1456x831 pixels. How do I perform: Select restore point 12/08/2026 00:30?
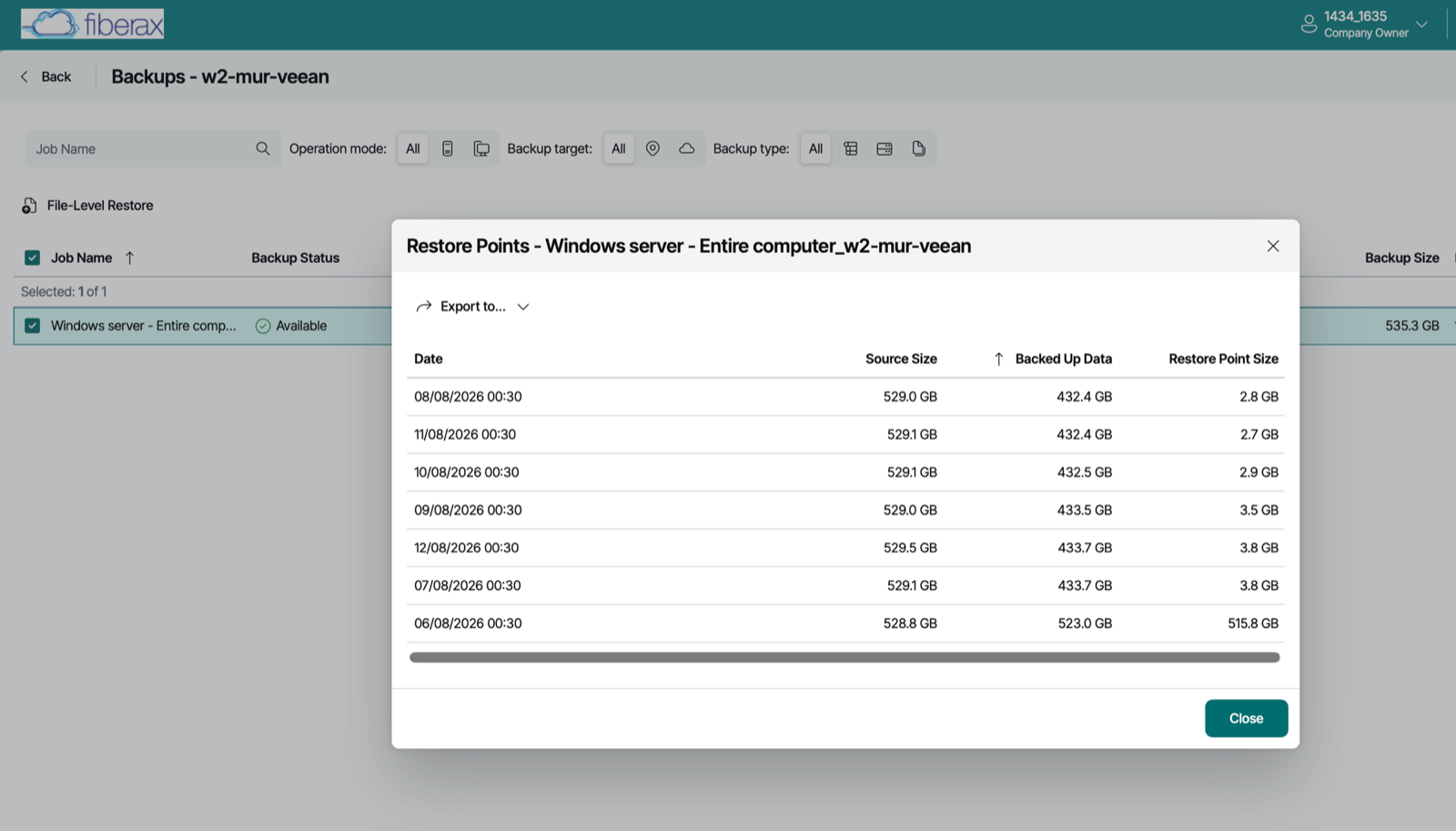point(845,548)
